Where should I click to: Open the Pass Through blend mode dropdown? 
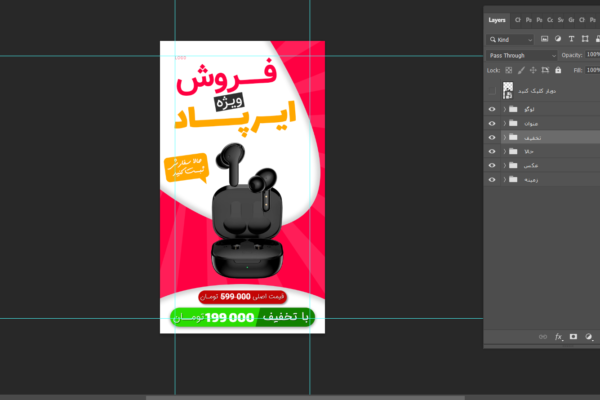521,55
